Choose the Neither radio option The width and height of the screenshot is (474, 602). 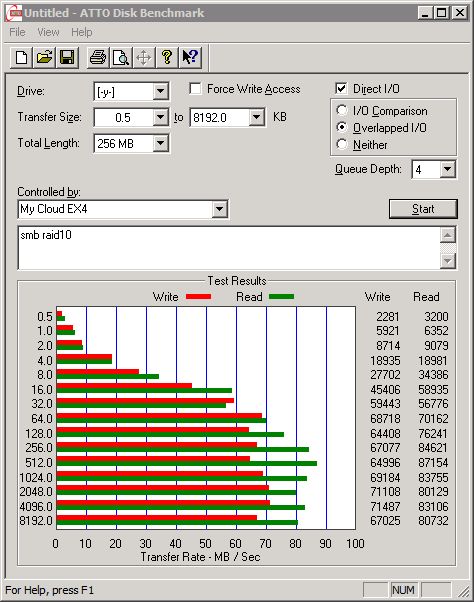pos(342,144)
